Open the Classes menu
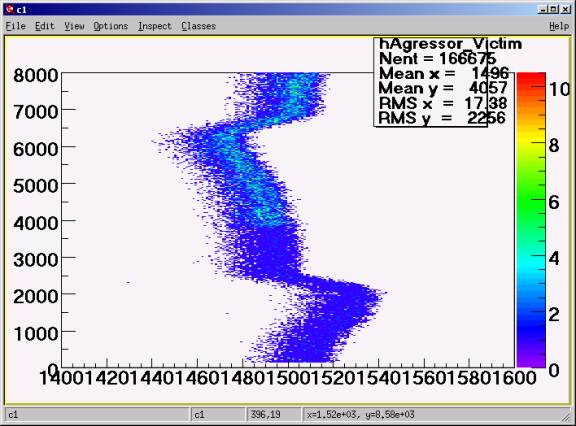The height and width of the screenshot is (426, 576). 198,26
